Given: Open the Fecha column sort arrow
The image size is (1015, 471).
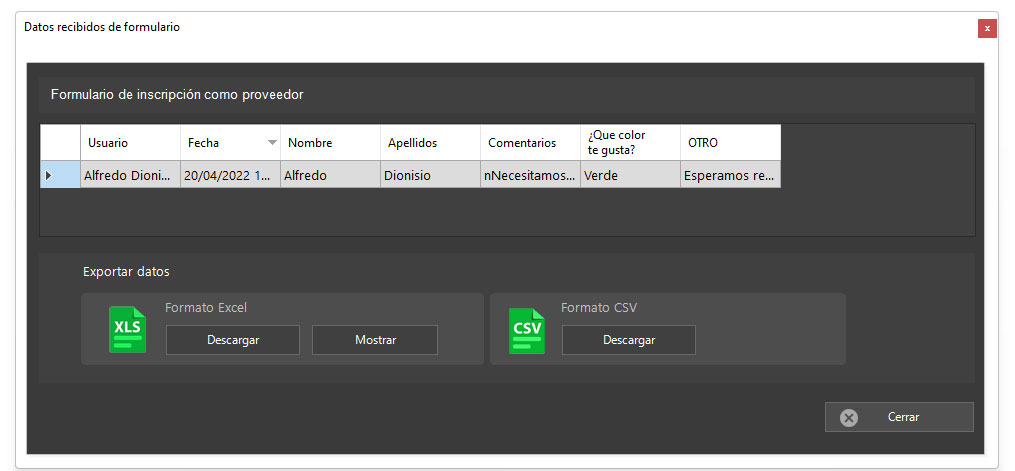Looking at the screenshot, I should point(273,143).
